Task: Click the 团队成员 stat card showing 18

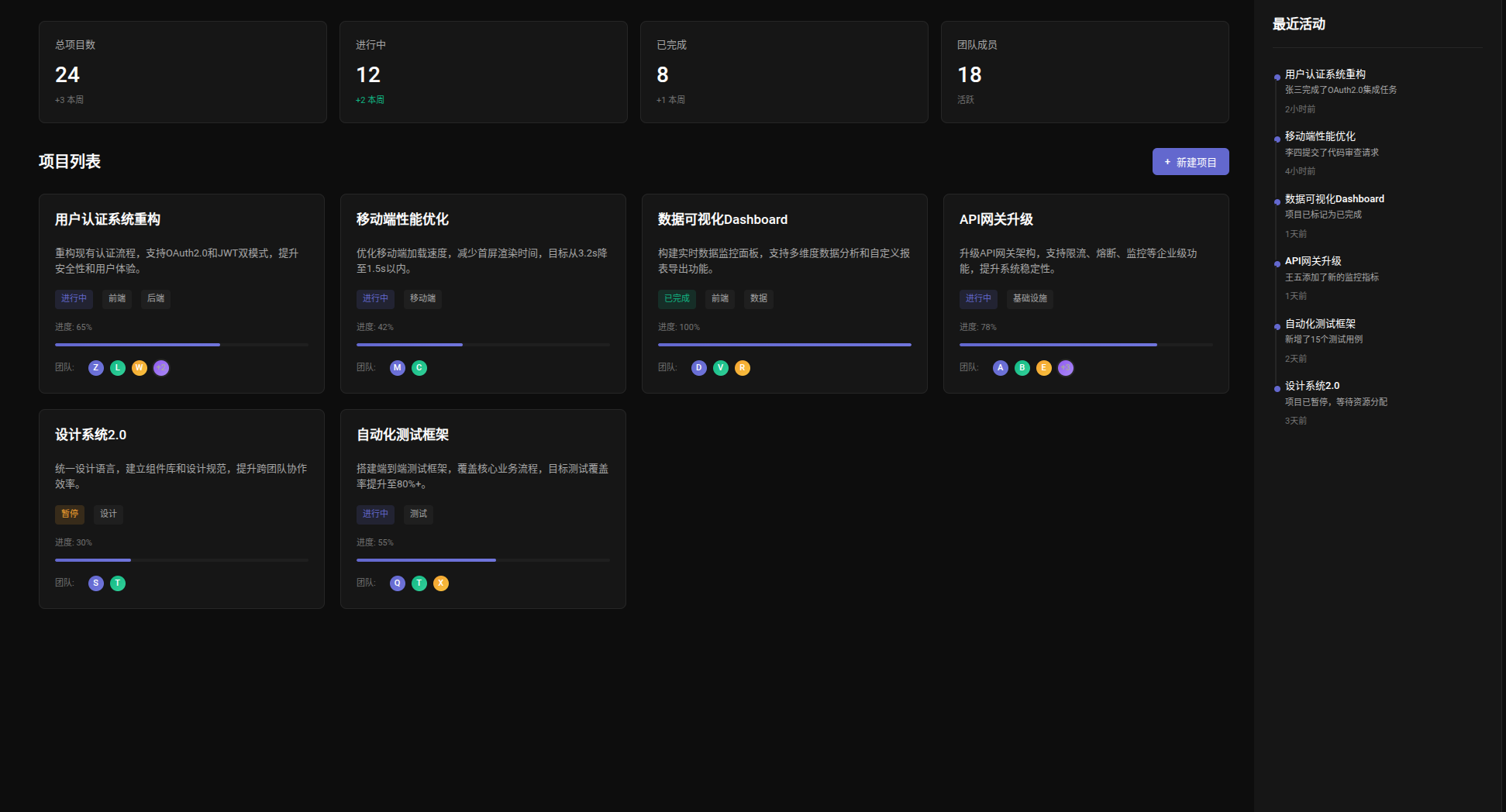Action: click(1085, 72)
